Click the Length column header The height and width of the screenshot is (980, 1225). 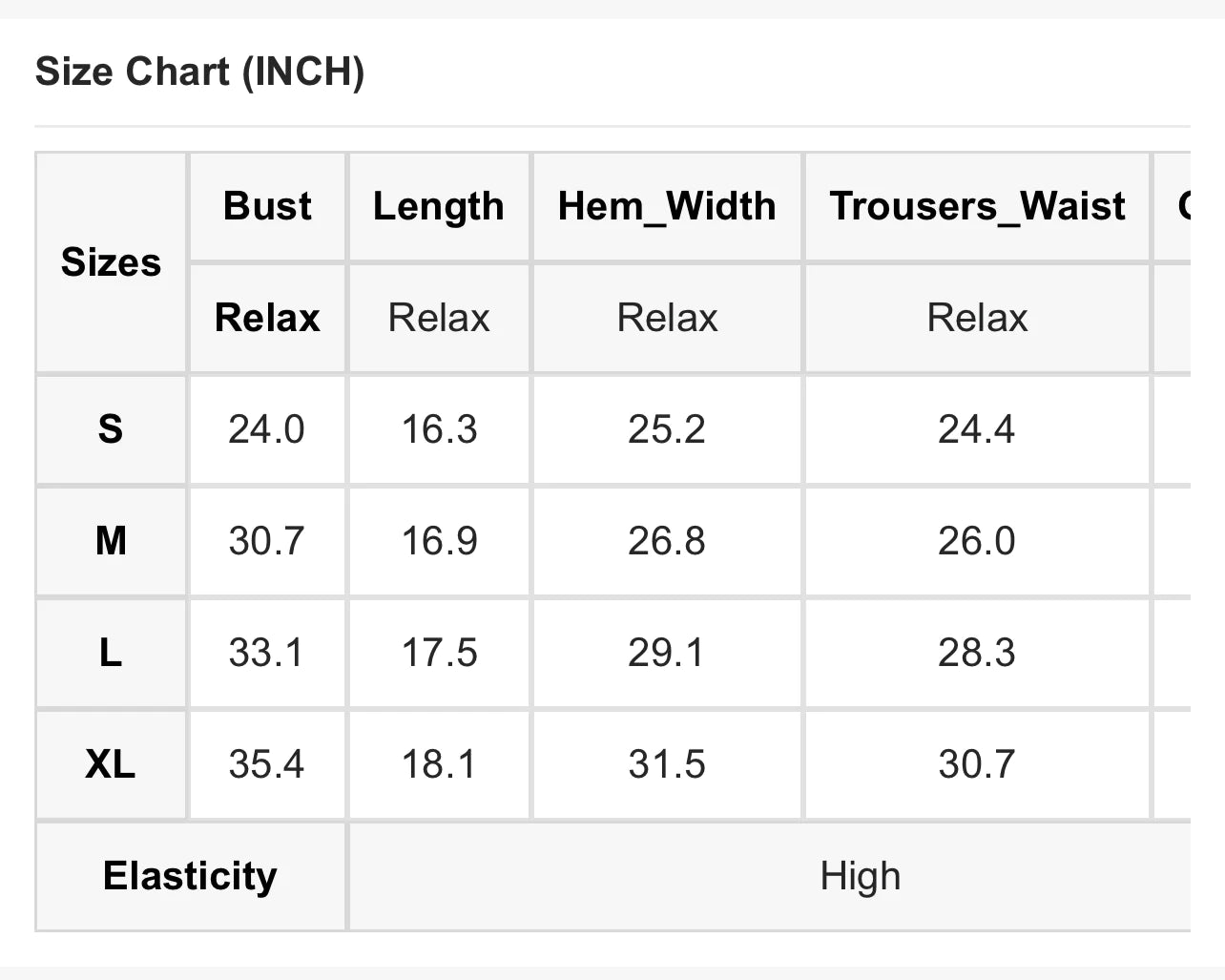click(x=439, y=206)
